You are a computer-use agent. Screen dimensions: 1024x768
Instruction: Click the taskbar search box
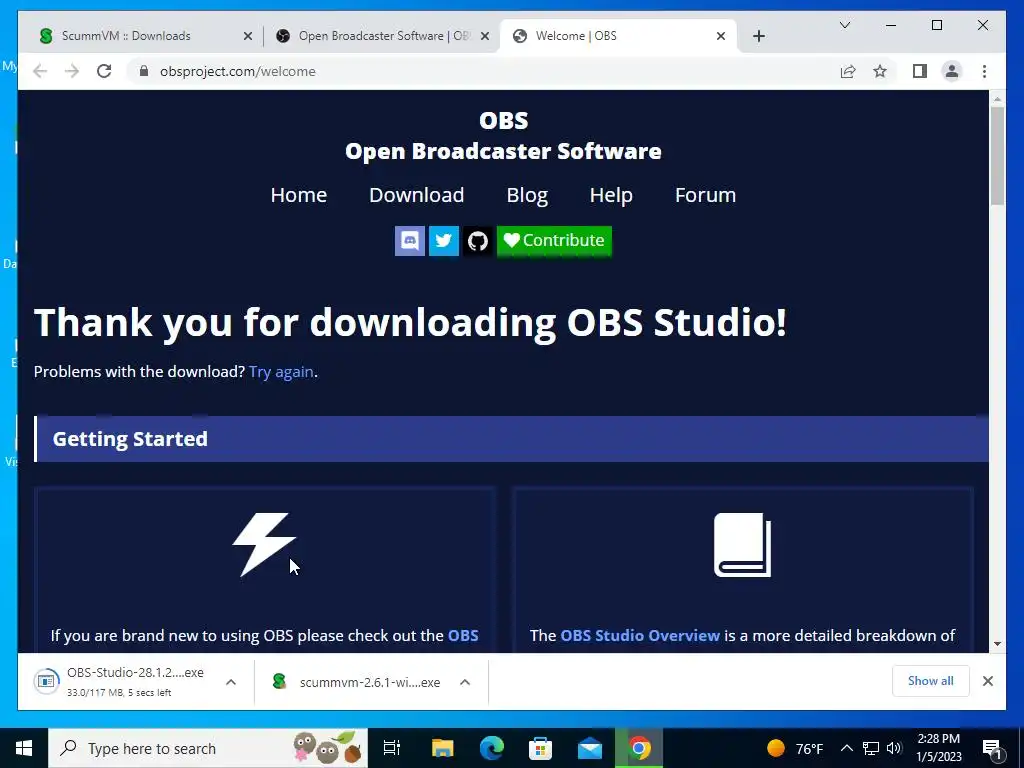pos(208,748)
